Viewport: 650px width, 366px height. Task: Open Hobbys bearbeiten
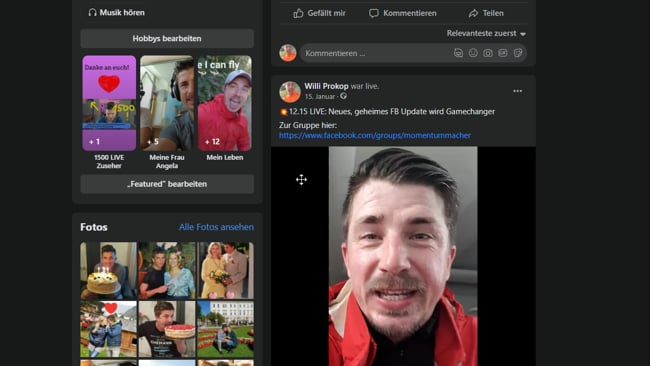tap(167, 39)
